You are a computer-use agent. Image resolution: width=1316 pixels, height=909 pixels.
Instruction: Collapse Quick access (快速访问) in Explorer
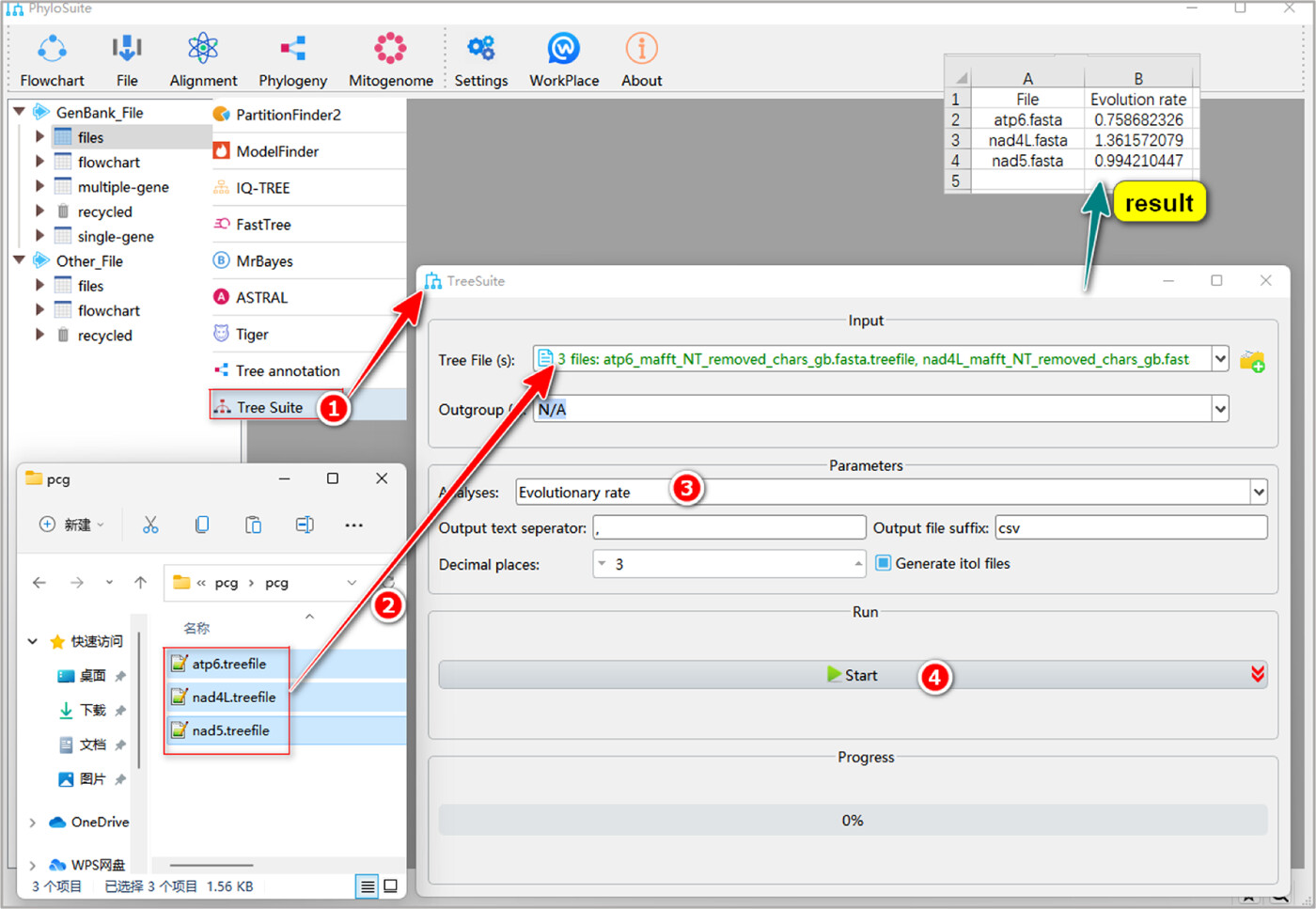[x=32, y=641]
